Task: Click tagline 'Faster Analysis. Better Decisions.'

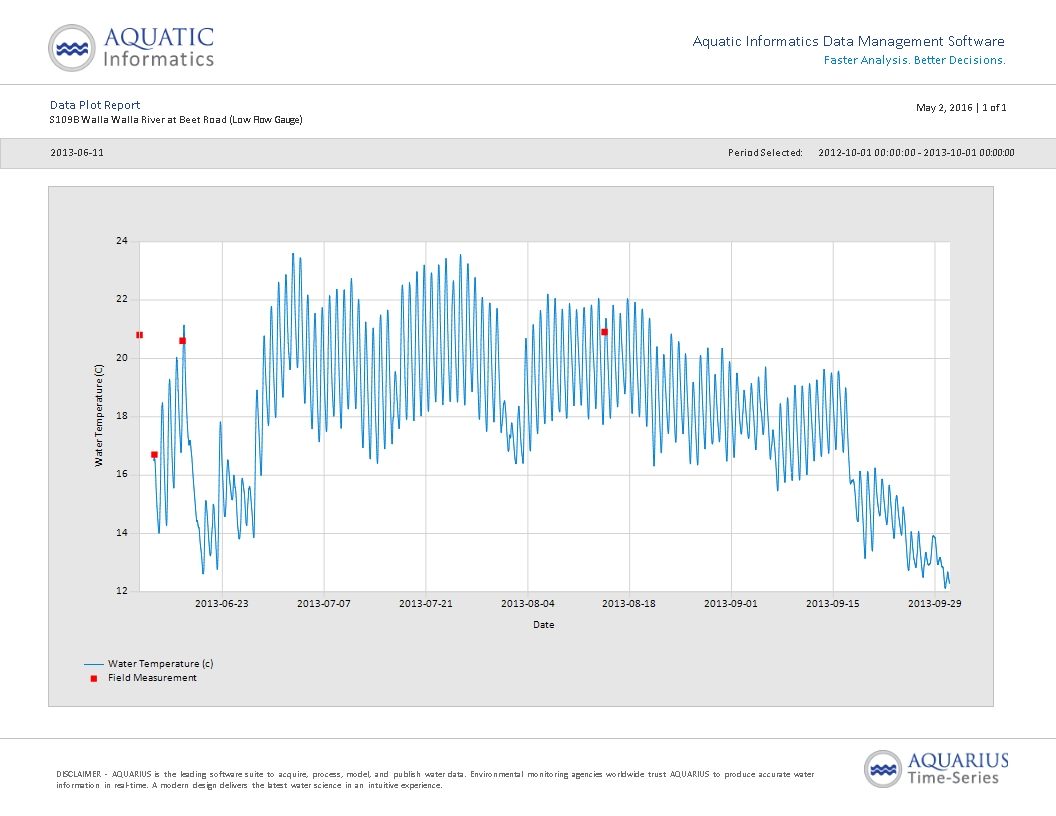Action: tap(915, 60)
